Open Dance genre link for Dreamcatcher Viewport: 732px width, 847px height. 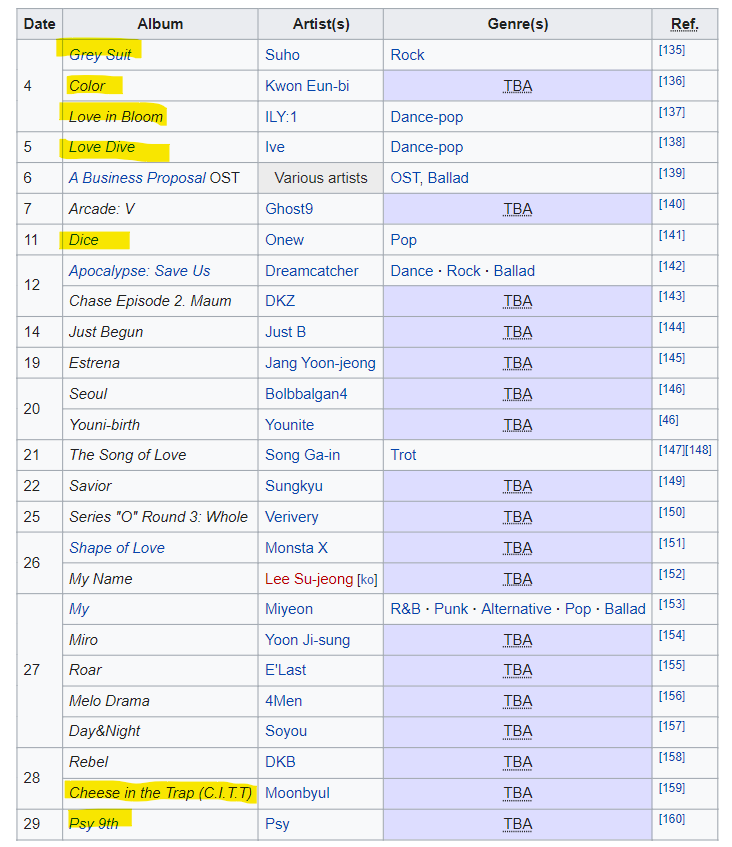pyautogui.click(x=412, y=271)
